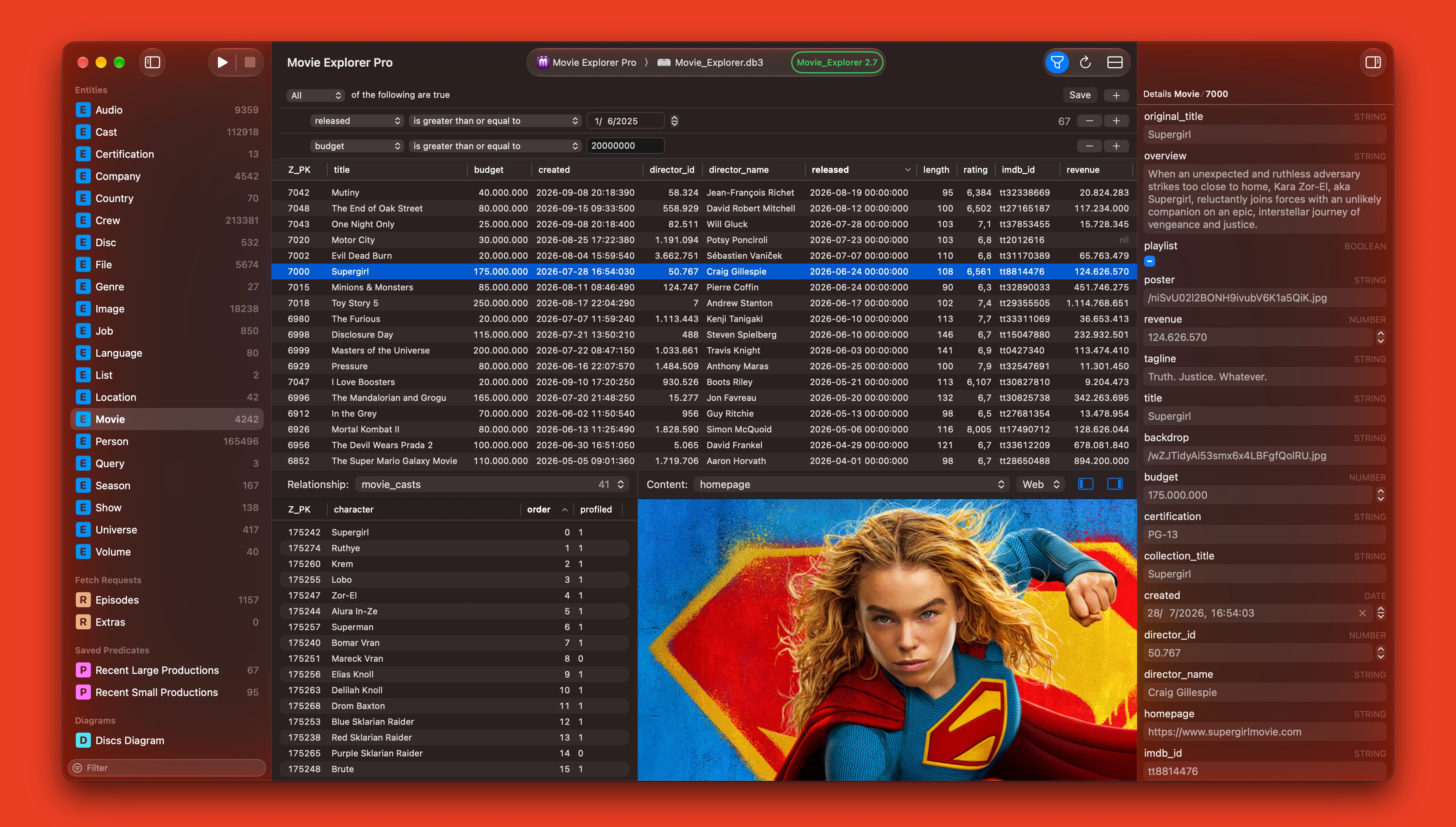Adjust the revenue number stepper

pos(1381,337)
